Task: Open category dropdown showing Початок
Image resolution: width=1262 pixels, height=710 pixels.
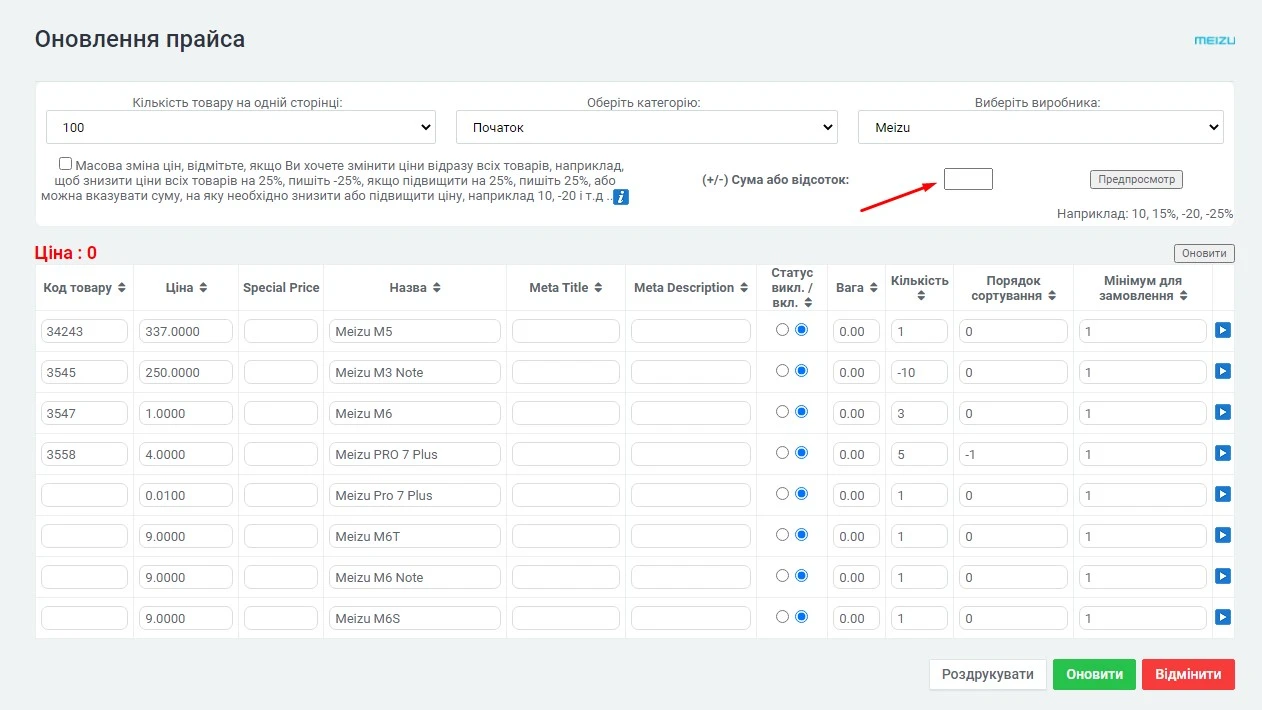Action: pyautogui.click(x=646, y=127)
